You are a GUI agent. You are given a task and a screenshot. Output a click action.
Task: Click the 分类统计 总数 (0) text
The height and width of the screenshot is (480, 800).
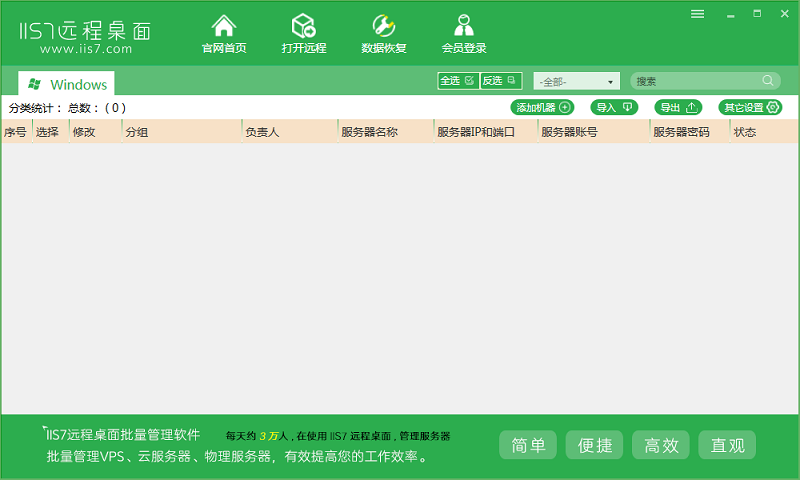click(x=67, y=108)
